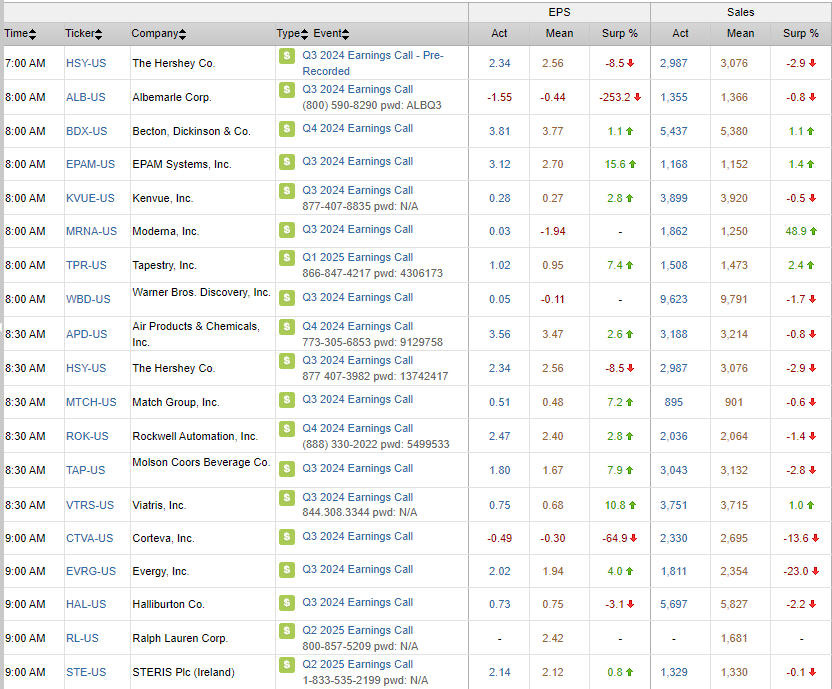832x689 pixels.
Task: Sort by Ticker using its sort arrows
Action: [x=98, y=34]
